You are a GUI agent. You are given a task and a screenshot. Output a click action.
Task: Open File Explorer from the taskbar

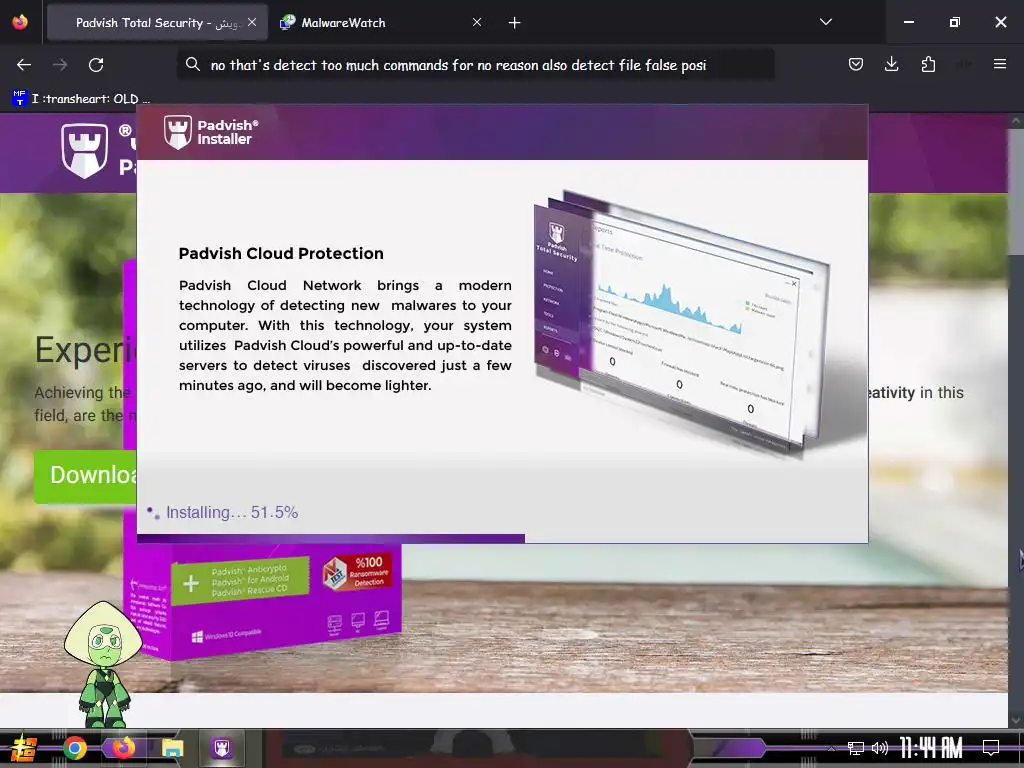[x=172, y=748]
